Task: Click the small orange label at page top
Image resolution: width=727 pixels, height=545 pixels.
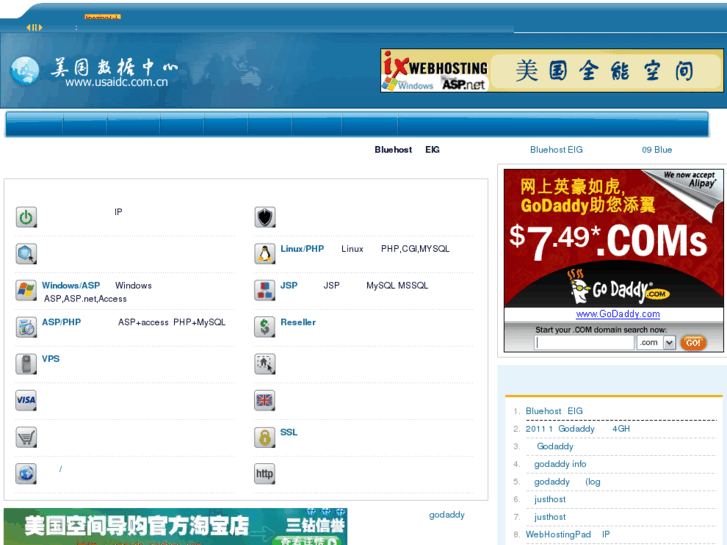Action: pos(102,17)
